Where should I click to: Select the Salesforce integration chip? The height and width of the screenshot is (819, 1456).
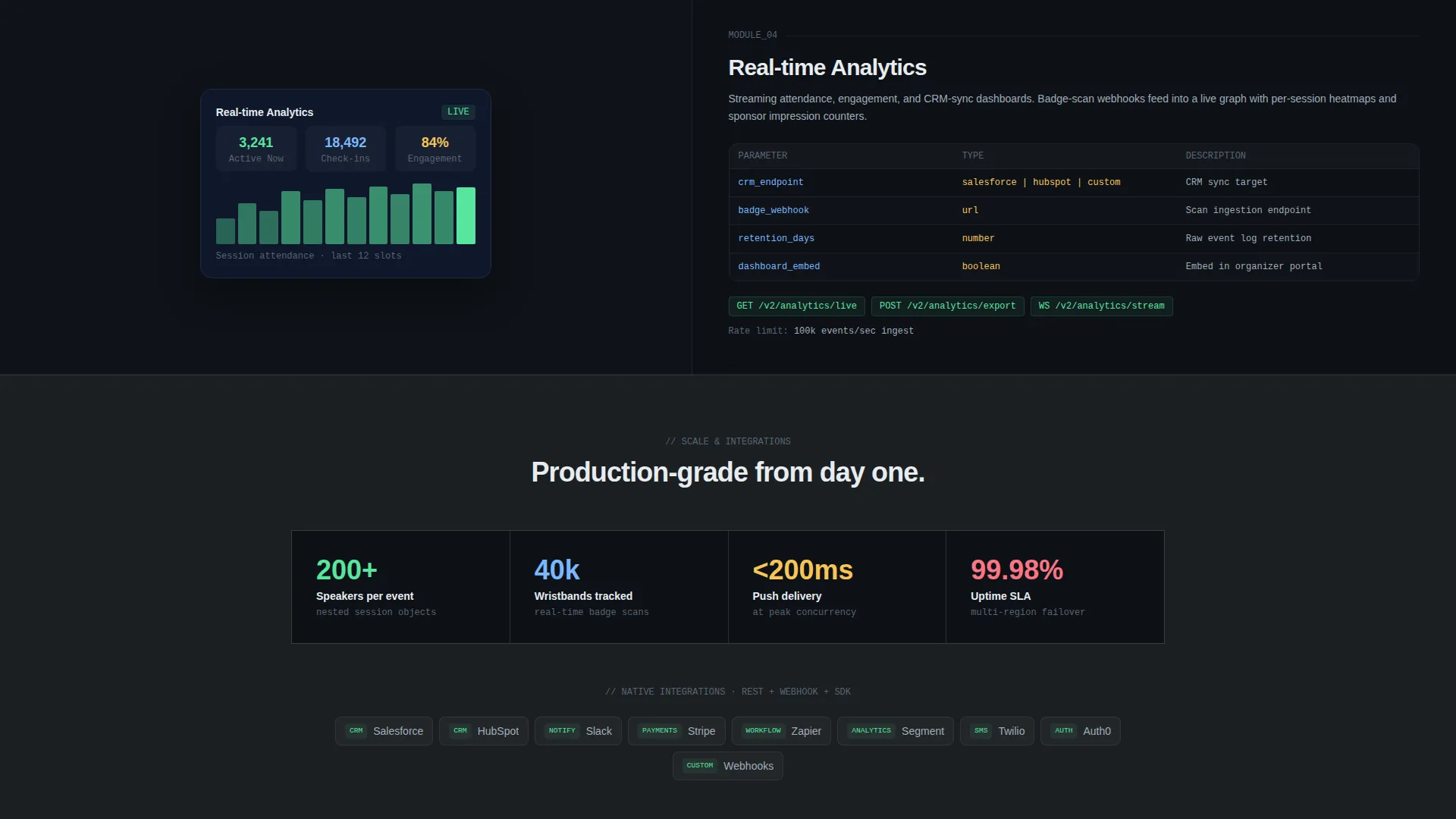(x=384, y=731)
